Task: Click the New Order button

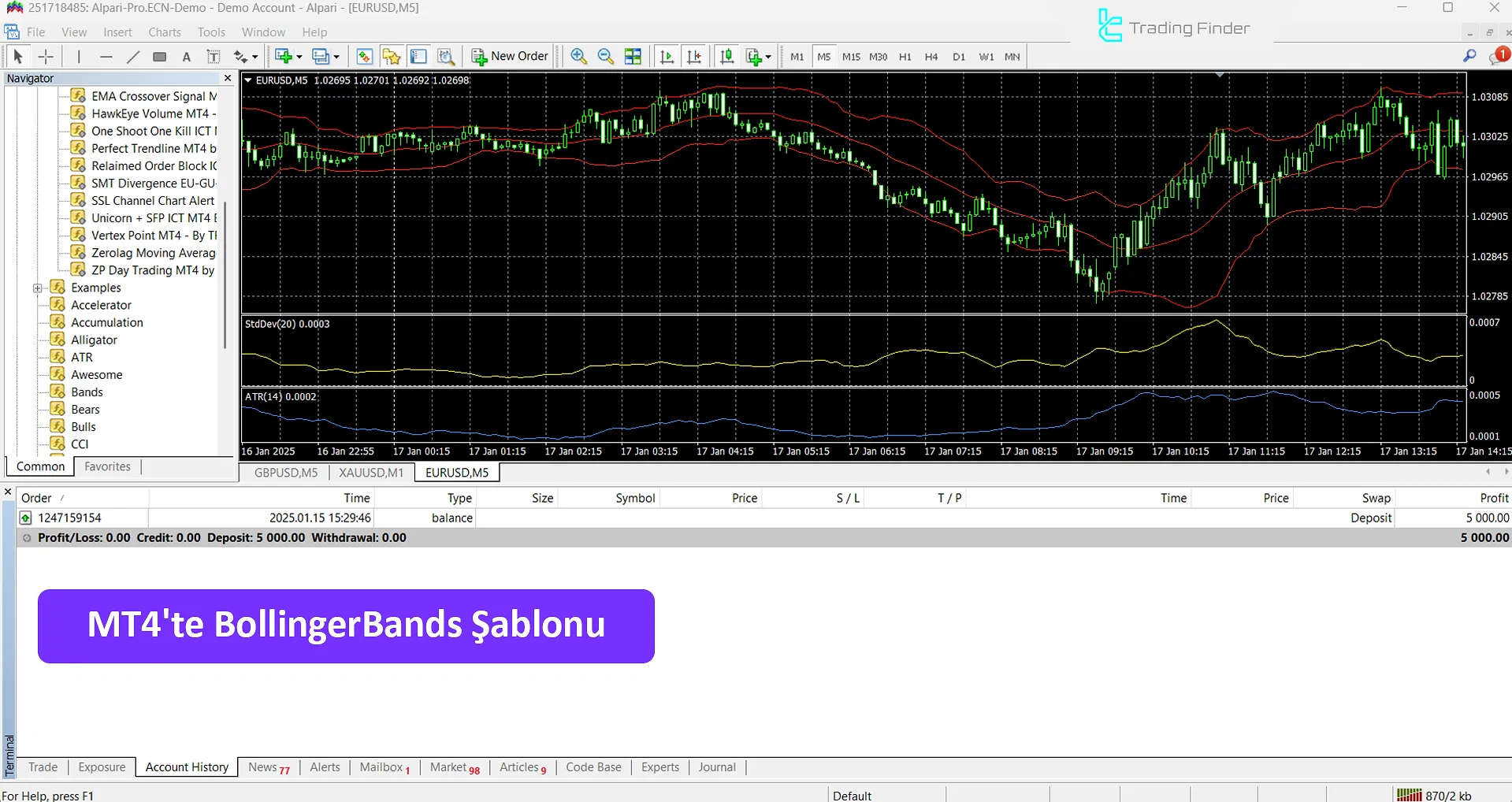Action: [510, 57]
